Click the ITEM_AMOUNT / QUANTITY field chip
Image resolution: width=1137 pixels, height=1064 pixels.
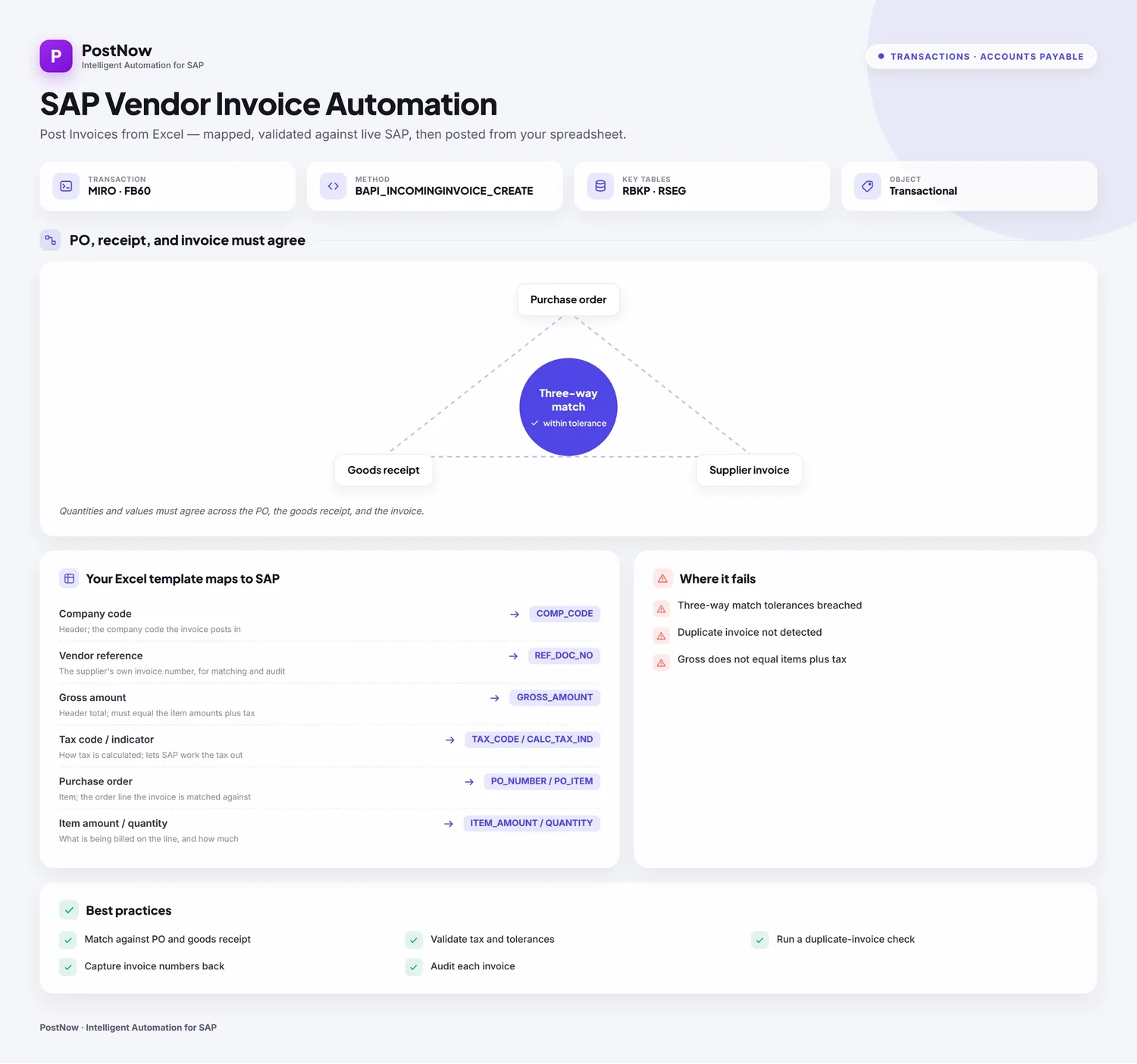(x=531, y=823)
